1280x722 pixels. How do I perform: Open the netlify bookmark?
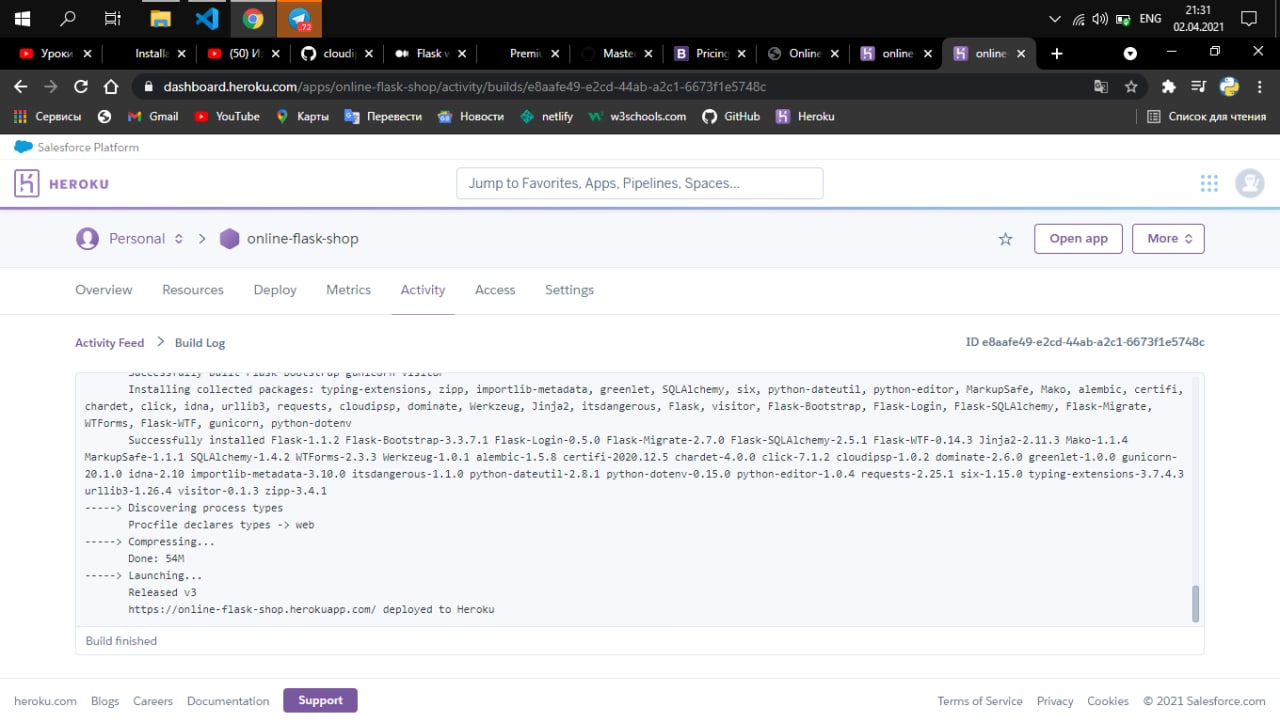pos(546,117)
